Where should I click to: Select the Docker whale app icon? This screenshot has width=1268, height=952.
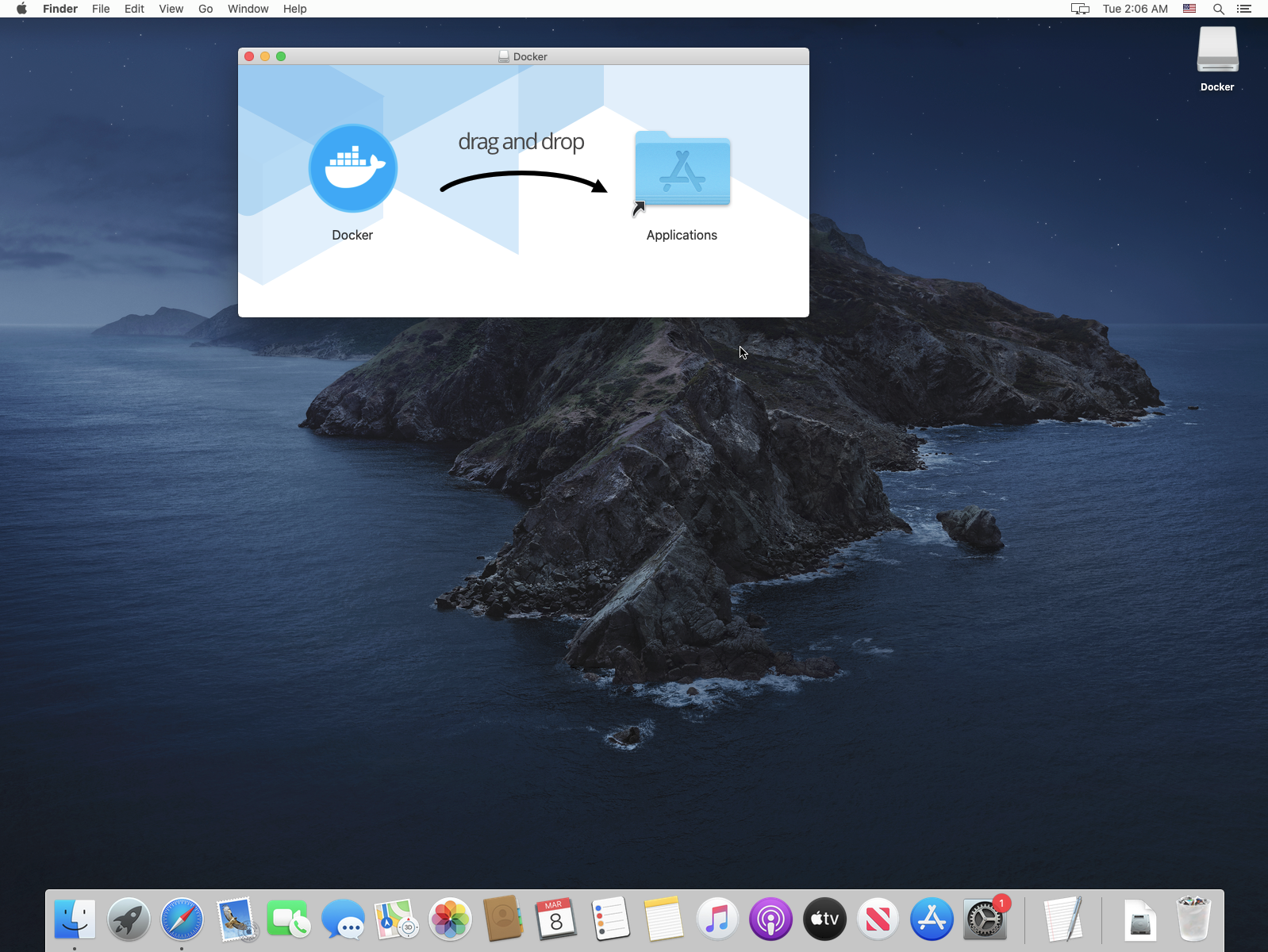(x=352, y=168)
